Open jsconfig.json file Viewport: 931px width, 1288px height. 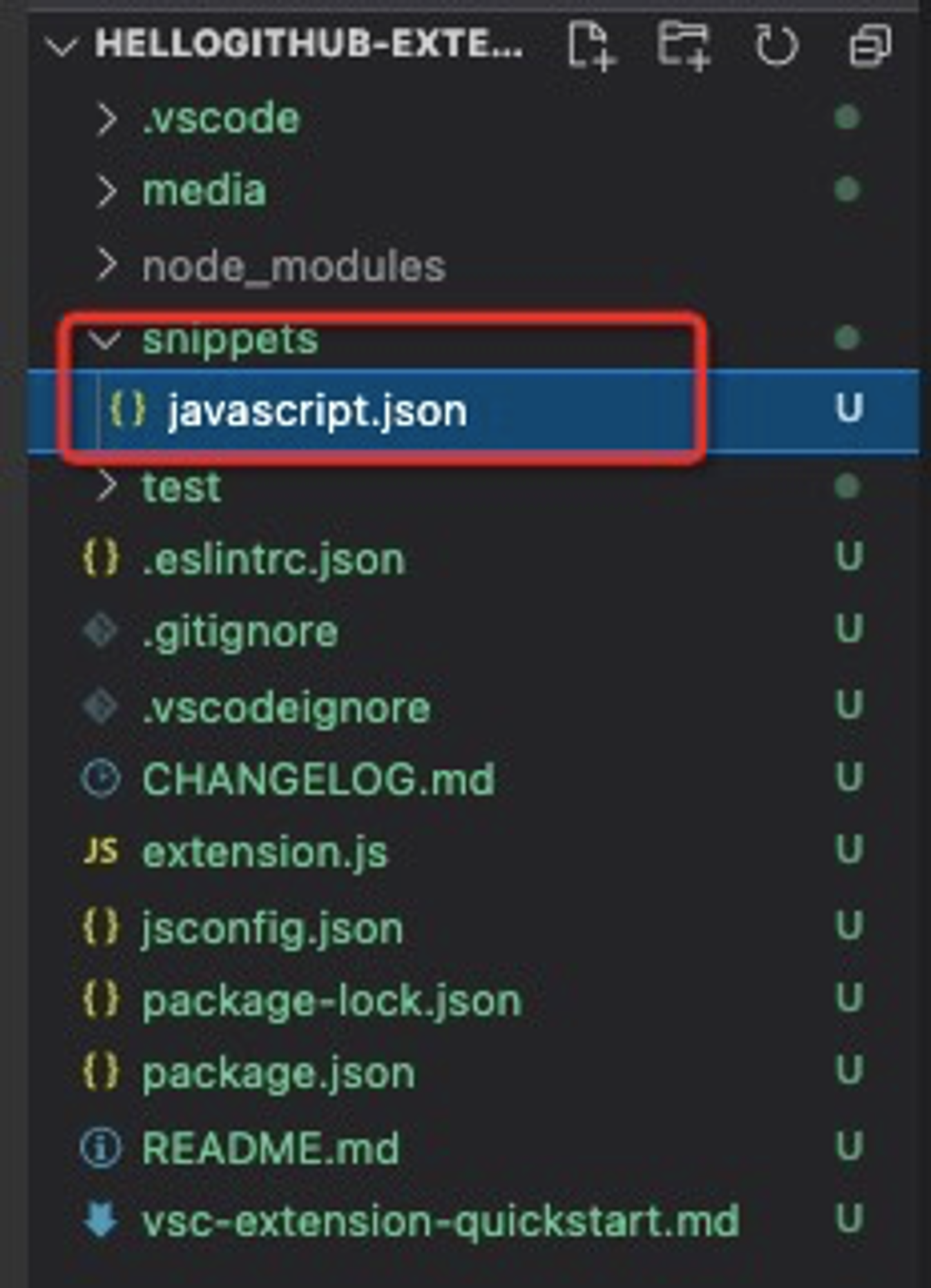(x=474, y=927)
